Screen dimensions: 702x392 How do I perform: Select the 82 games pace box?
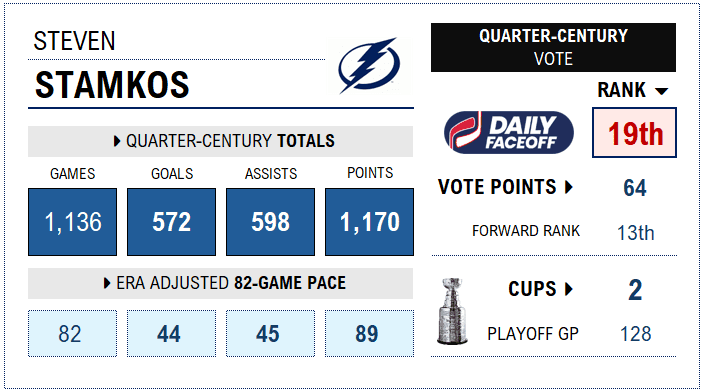73,333
